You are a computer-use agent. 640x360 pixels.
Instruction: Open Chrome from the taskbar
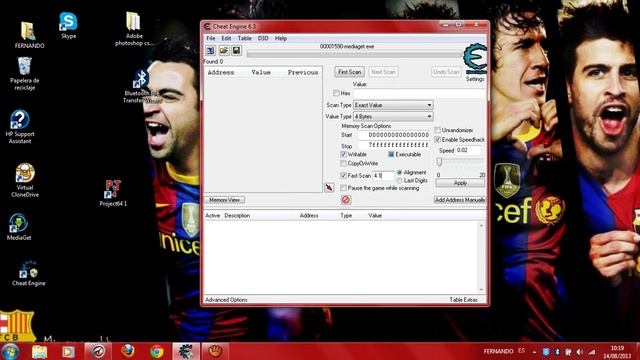(157, 351)
